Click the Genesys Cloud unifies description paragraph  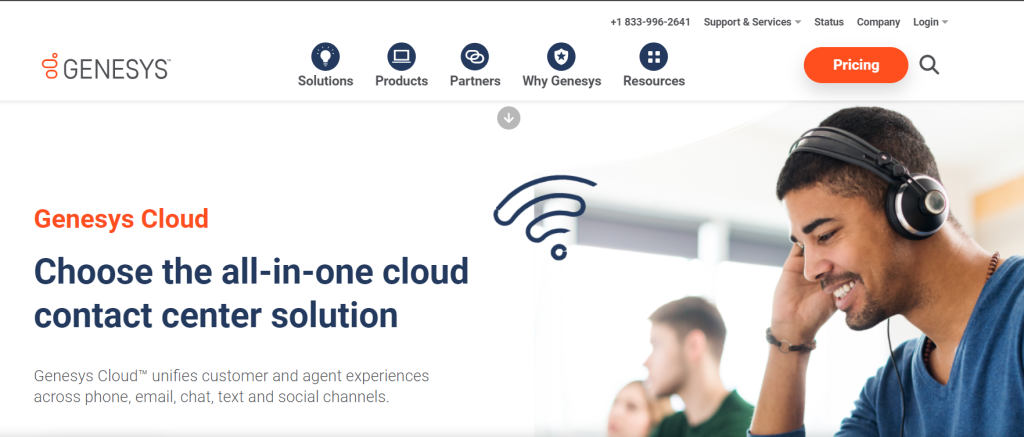231,386
